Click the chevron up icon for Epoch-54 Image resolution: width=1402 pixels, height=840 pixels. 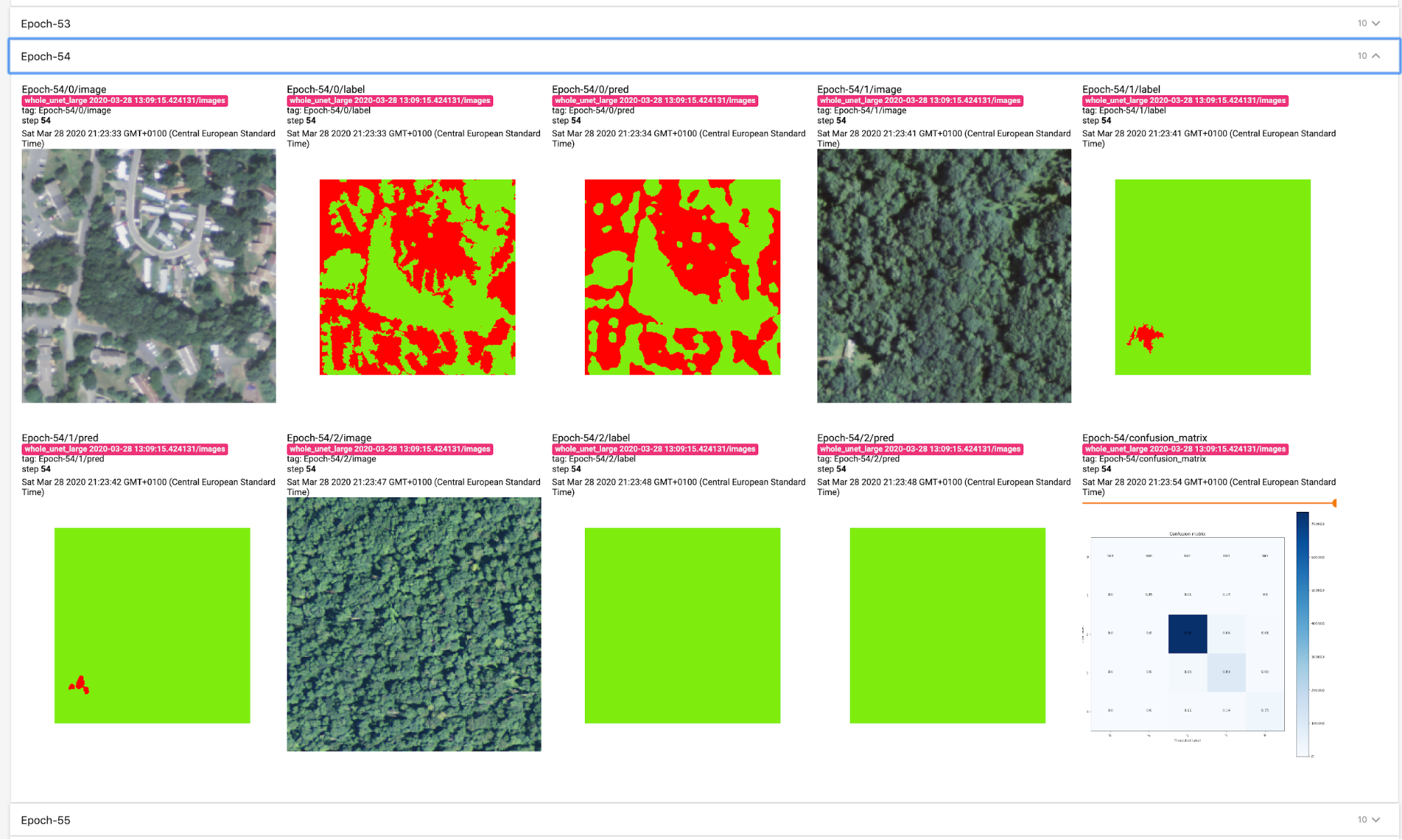pos(1376,56)
